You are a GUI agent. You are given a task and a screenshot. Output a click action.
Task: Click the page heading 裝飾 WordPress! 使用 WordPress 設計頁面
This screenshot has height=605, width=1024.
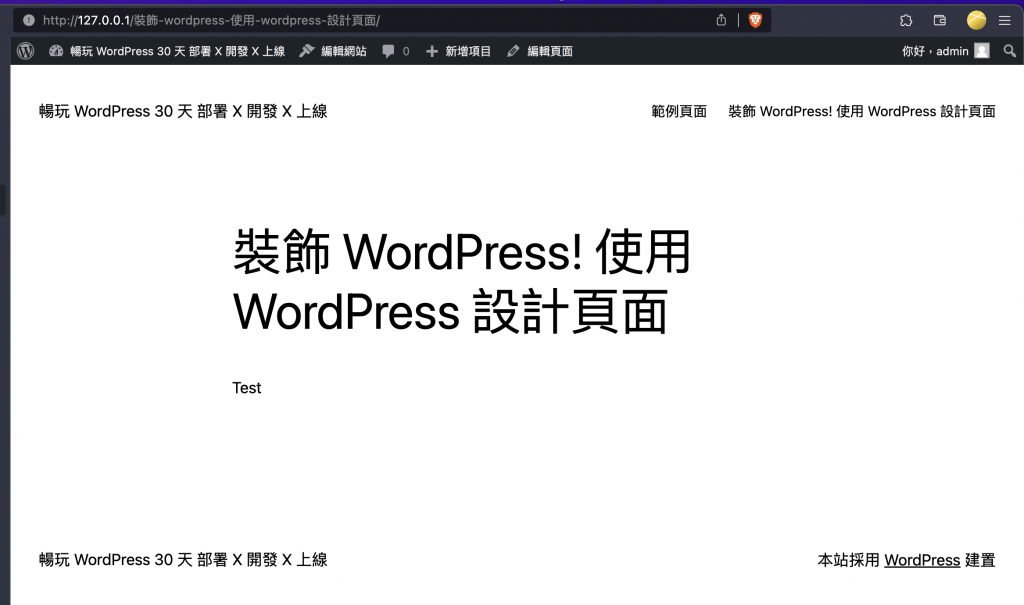pyautogui.click(x=461, y=282)
